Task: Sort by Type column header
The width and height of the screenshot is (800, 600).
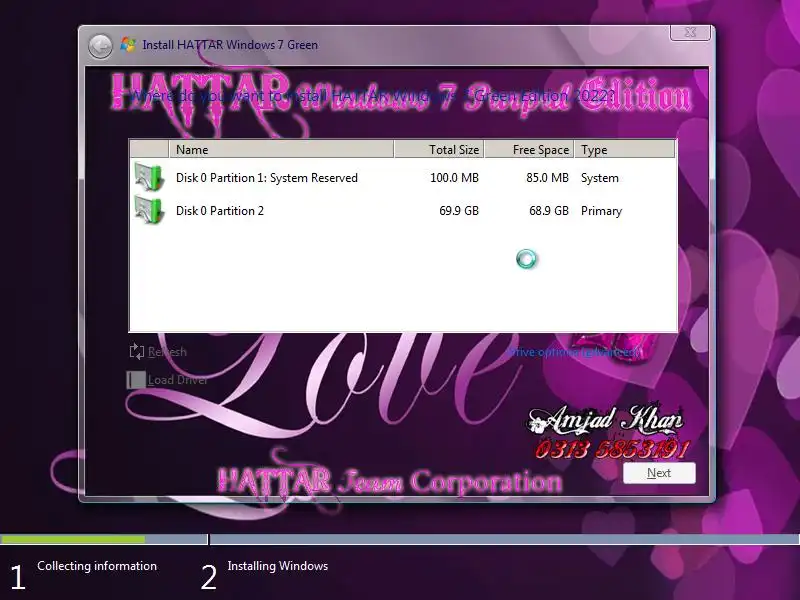Action: click(624, 149)
